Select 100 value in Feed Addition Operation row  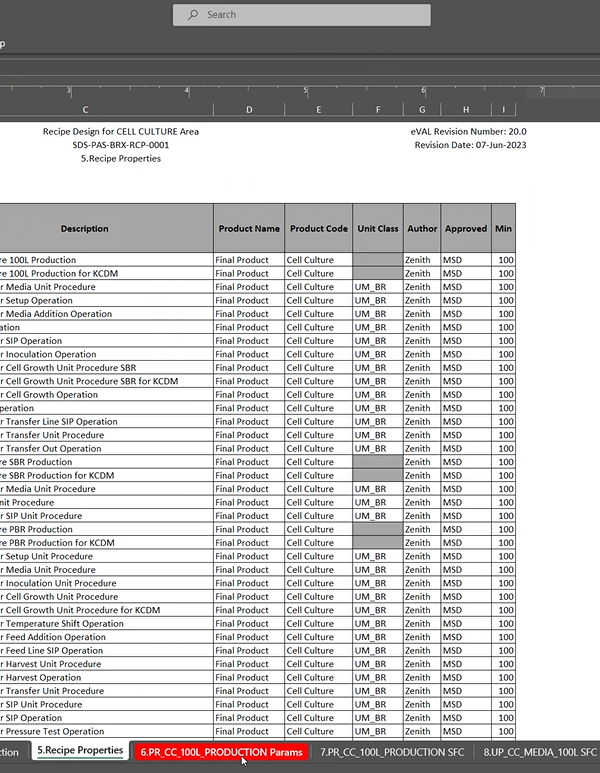click(x=503, y=637)
